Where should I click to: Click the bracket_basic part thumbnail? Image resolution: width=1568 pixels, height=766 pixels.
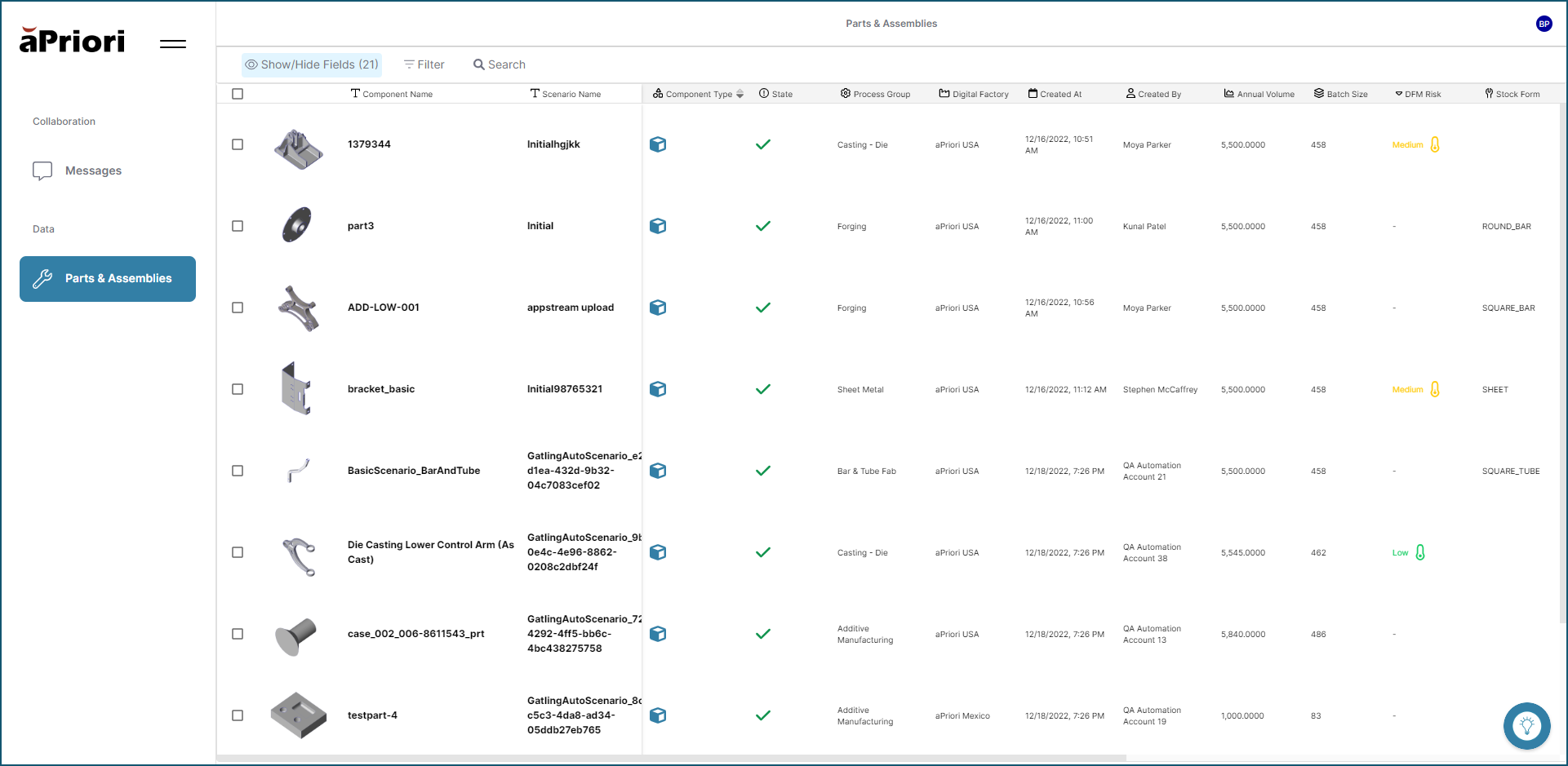coord(297,389)
